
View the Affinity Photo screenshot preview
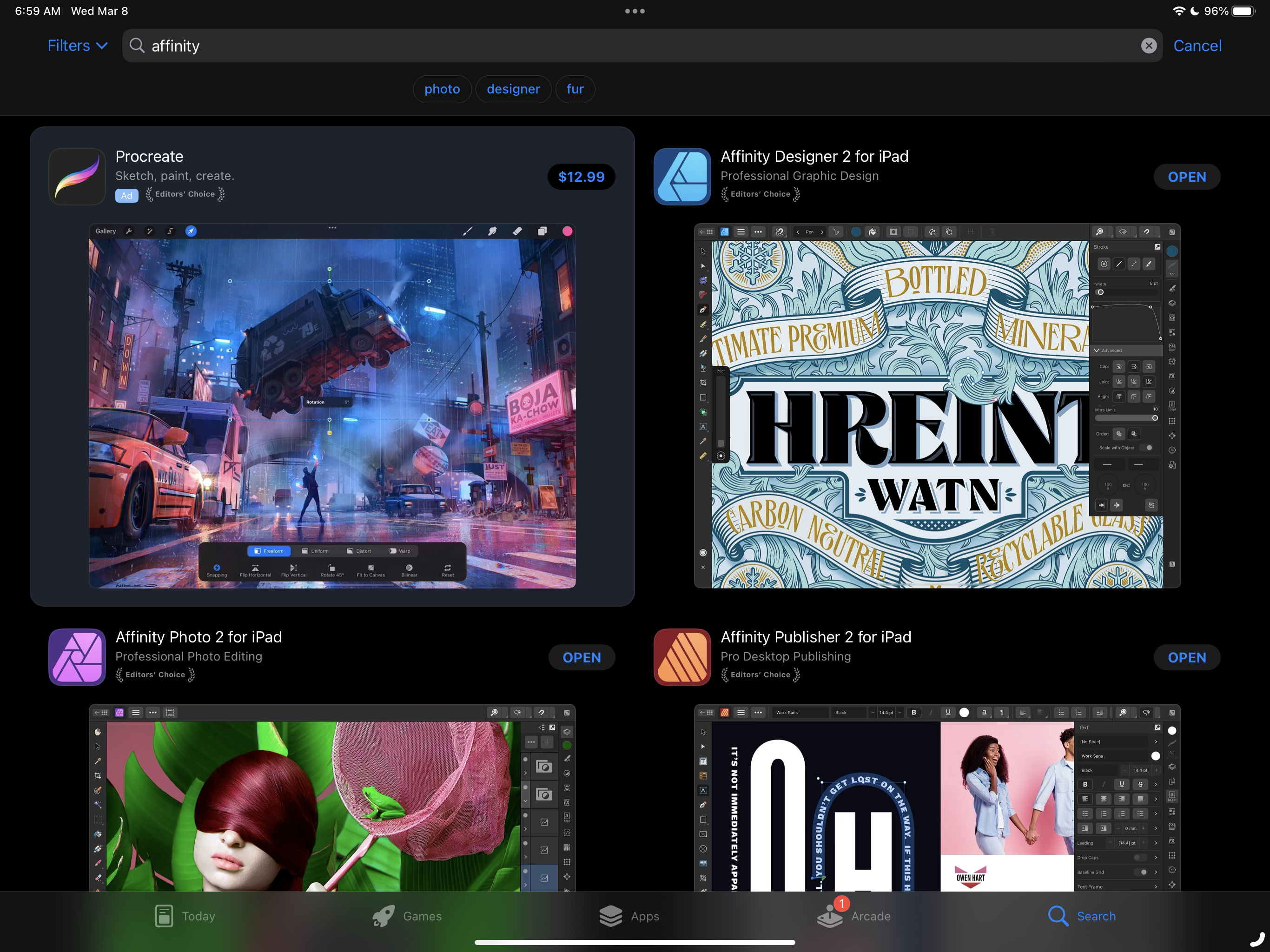tap(332, 798)
